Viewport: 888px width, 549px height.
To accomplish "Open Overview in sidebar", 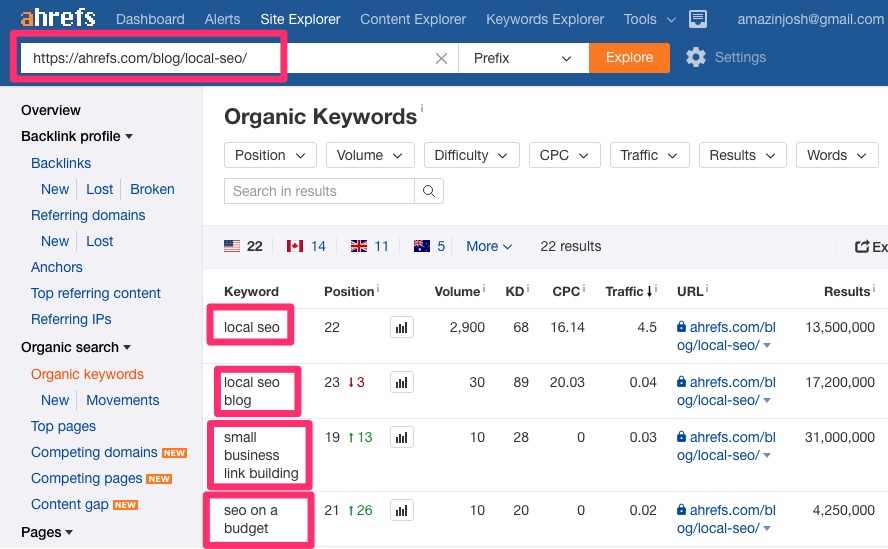I will coord(51,110).
